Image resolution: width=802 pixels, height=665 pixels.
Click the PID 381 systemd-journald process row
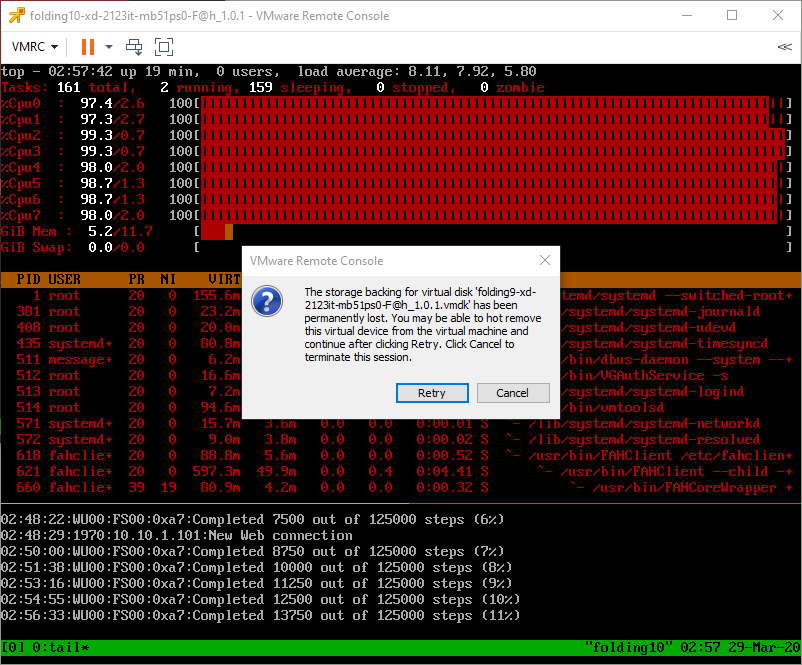point(401,312)
